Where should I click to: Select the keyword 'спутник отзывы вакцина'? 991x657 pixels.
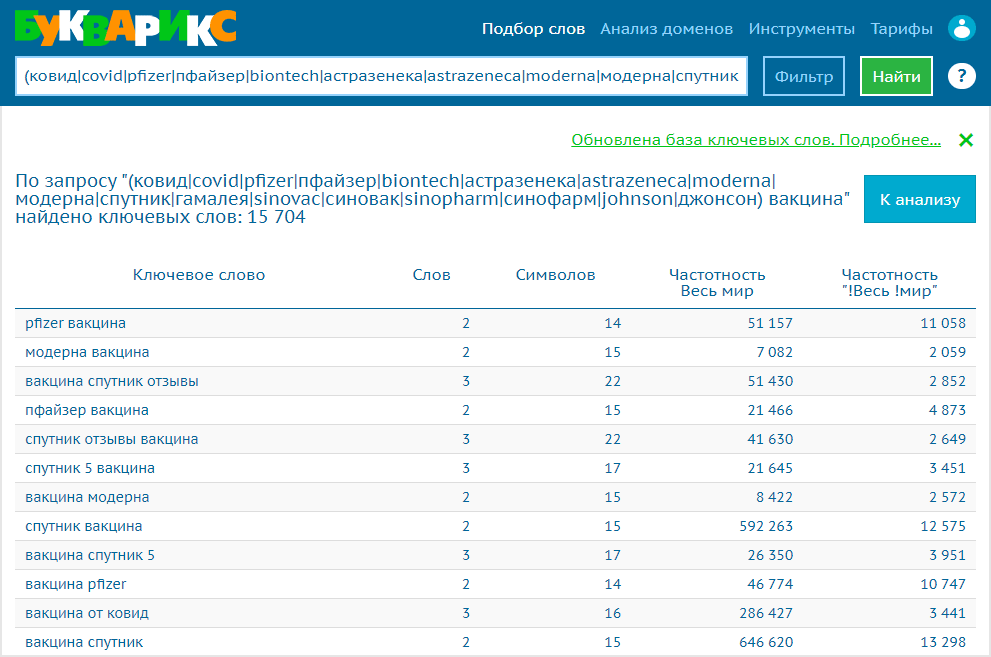pyautogui.click(x=111, y=439)
